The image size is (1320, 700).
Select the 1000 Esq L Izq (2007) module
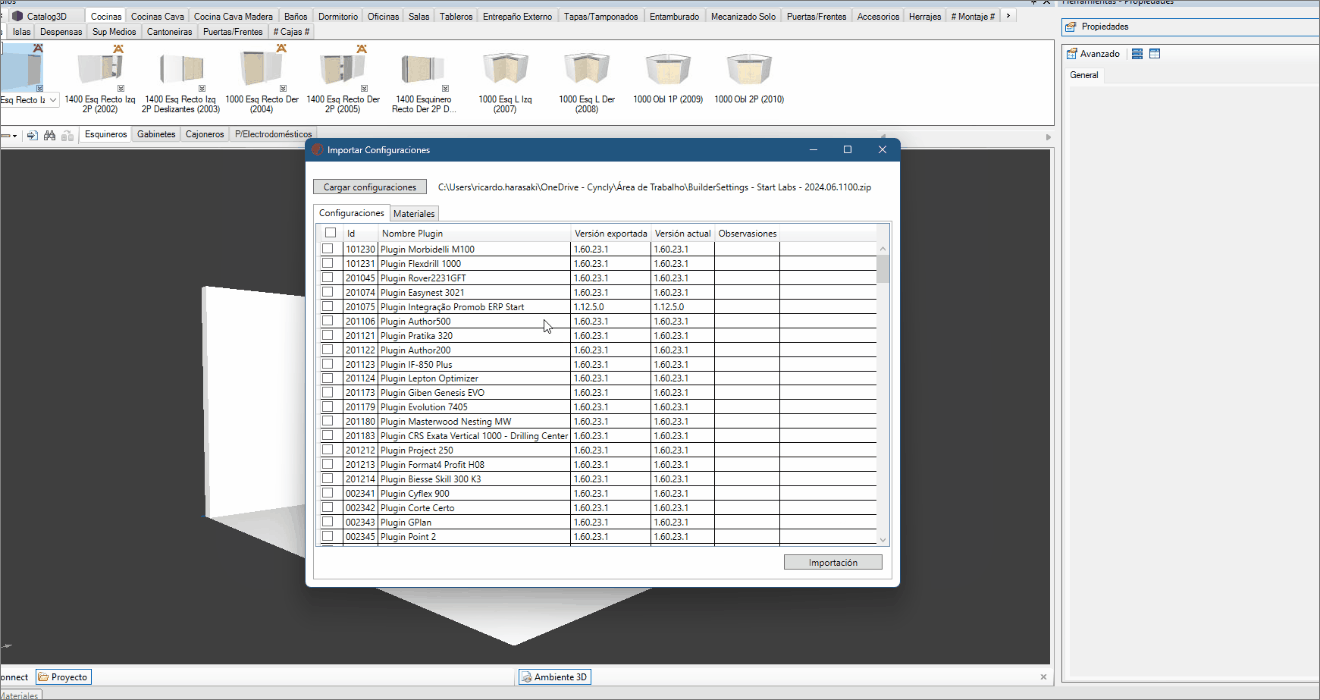click(505, 81)
